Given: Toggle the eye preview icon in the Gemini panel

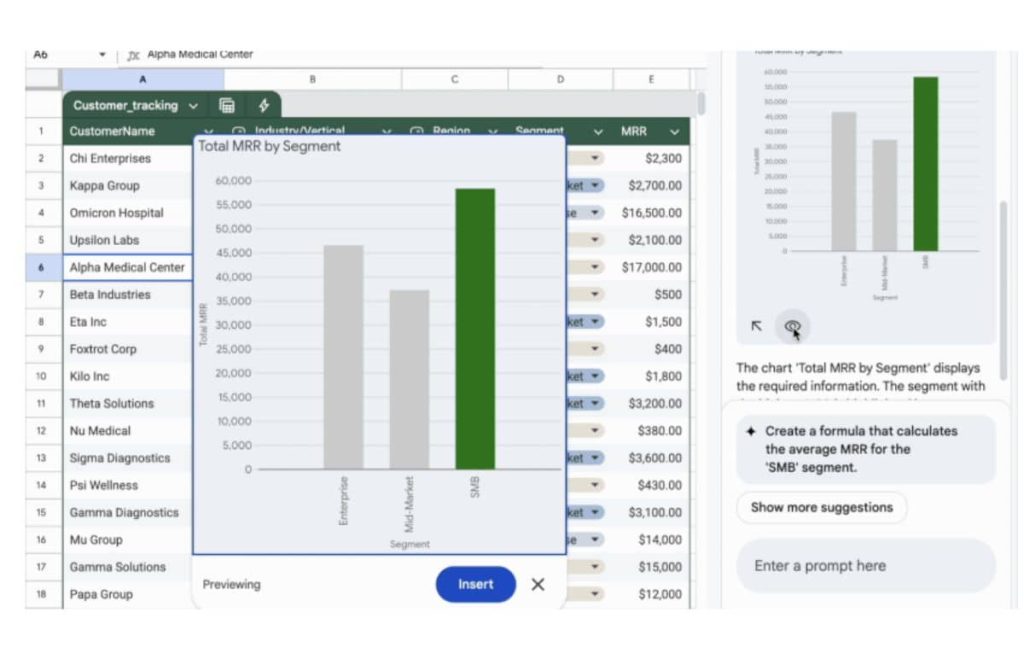Looking at the screenshot, I should click(793, 326).
